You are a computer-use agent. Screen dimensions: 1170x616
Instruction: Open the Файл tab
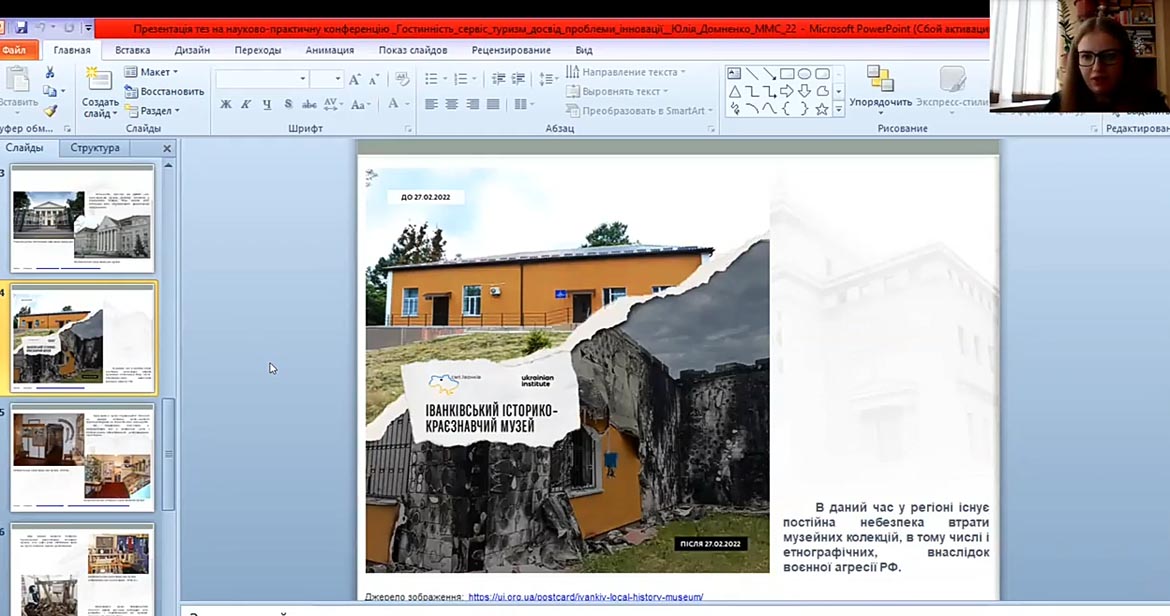click(13, 50)
